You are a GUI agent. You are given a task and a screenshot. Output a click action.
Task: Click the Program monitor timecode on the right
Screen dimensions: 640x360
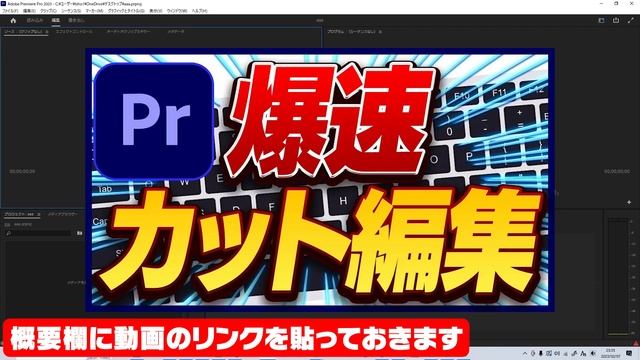617,171
